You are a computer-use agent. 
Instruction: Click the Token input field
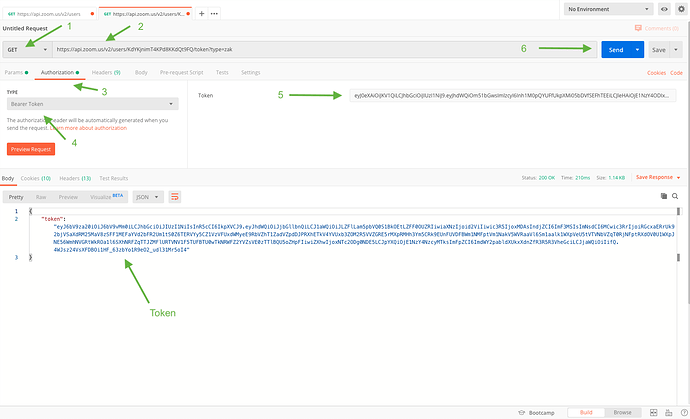(x=513, y=96)
